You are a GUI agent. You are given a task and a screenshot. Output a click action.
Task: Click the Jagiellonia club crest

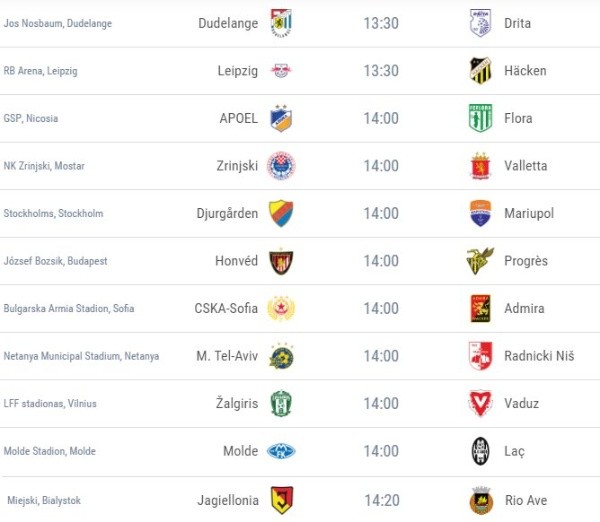pos(281,499)
